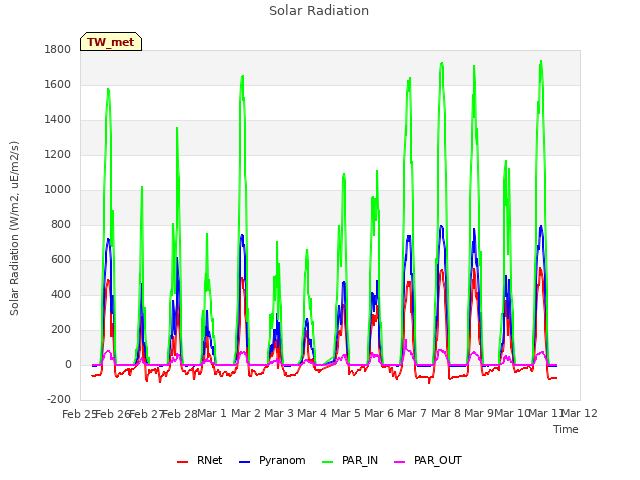Screen dimensions: 640x480
Task: Click the Mar 7 x-axis tick label
Action: (412, 413)
